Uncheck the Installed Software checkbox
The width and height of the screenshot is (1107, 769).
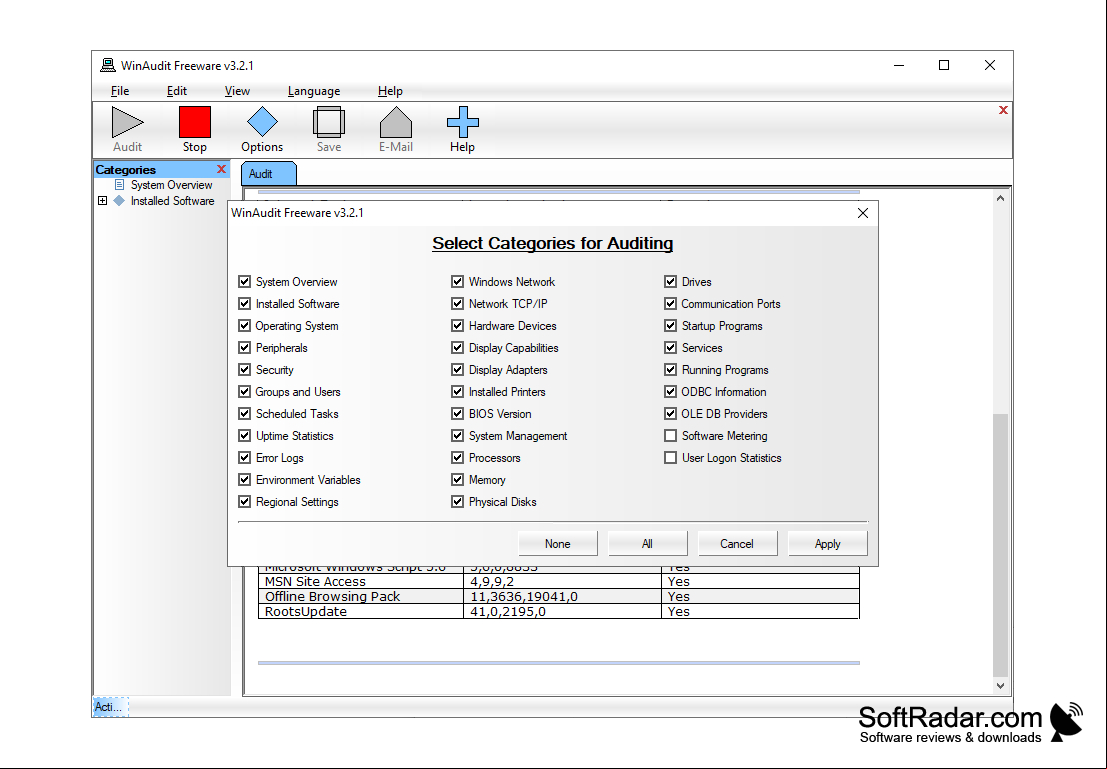click(244, 304)
